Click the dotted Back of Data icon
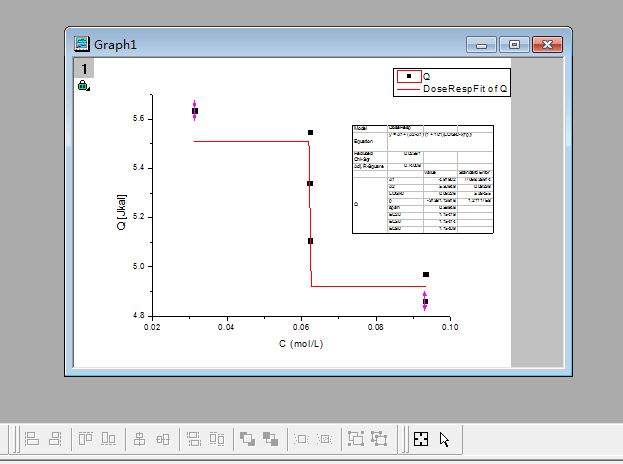 (x=325, y=439)
